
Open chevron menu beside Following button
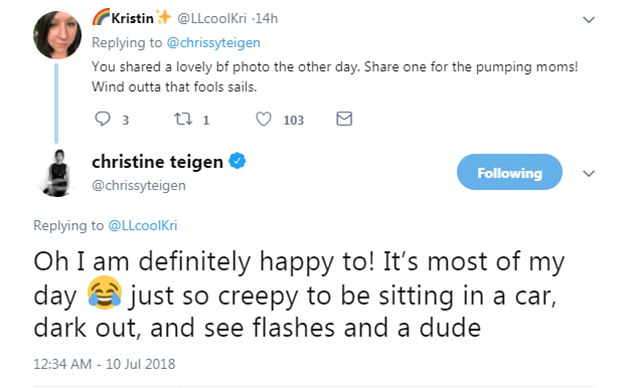point(589,173)
